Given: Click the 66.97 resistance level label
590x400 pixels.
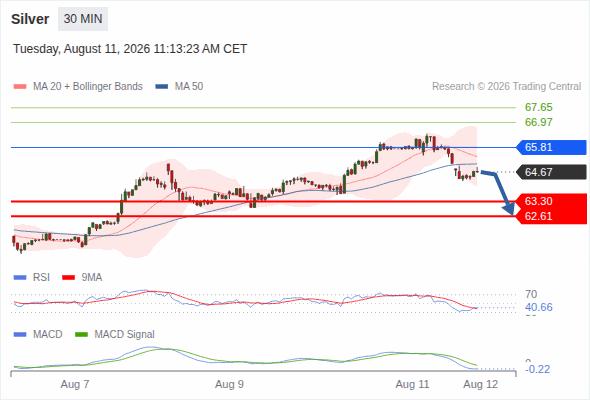Looking at the screenshot, I should tap(538, 122).
